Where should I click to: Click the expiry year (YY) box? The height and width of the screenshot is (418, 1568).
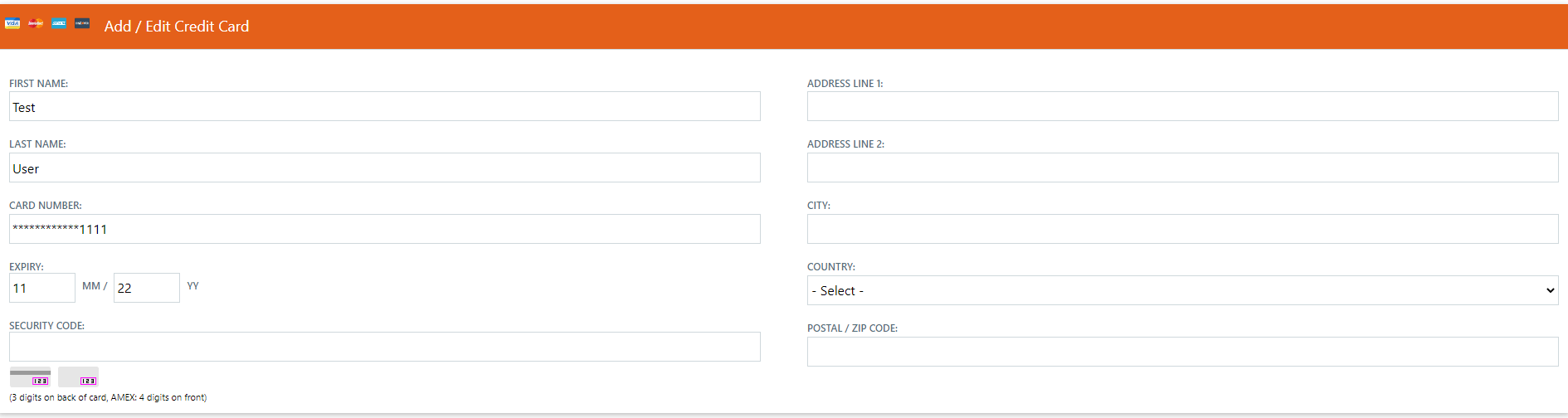[146, 288]
